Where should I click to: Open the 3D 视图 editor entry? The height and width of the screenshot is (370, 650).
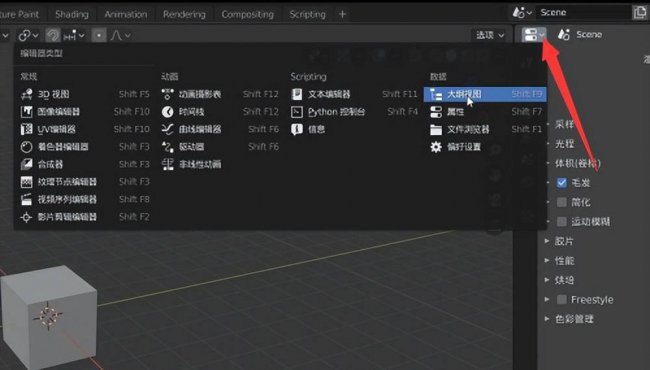click(x=85, y=94)
